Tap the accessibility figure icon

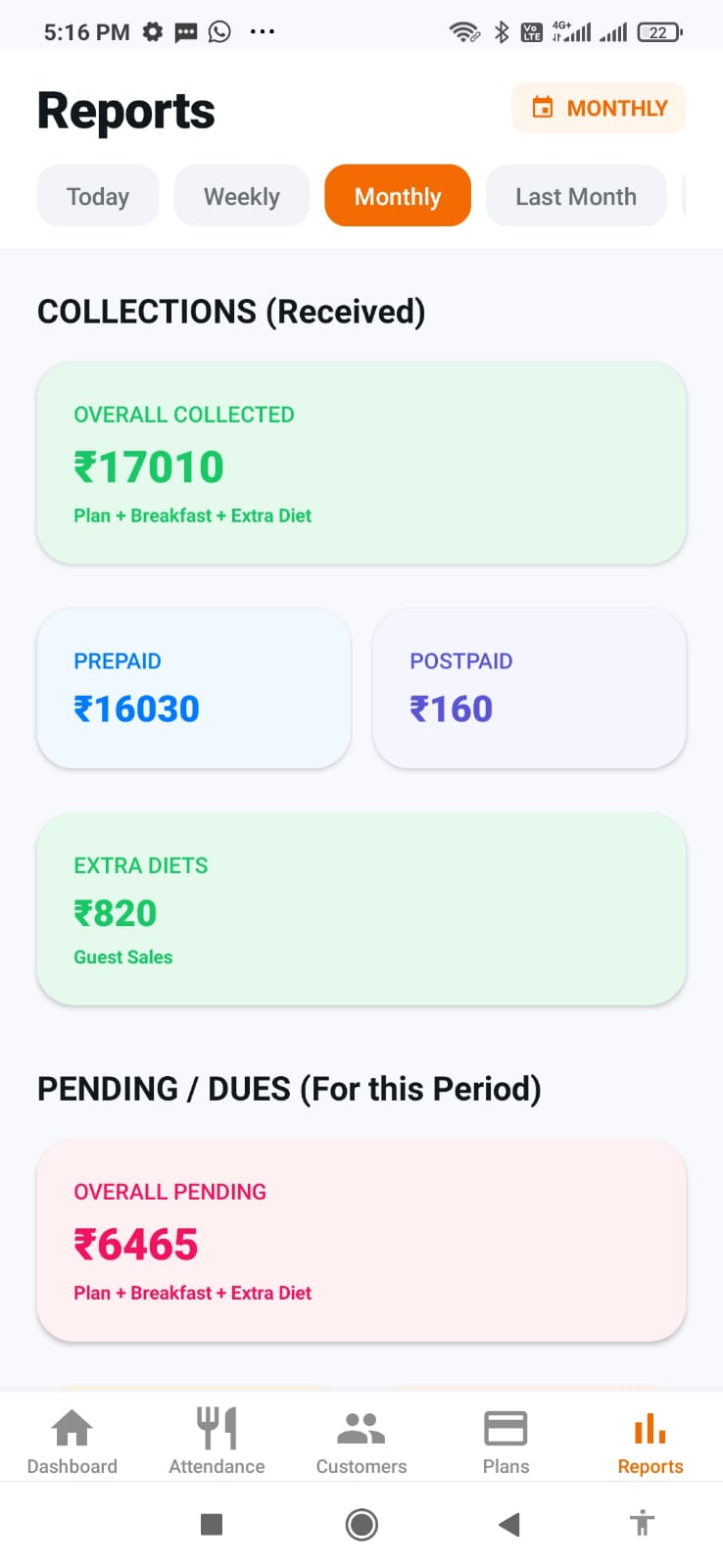click(642, 1523)
